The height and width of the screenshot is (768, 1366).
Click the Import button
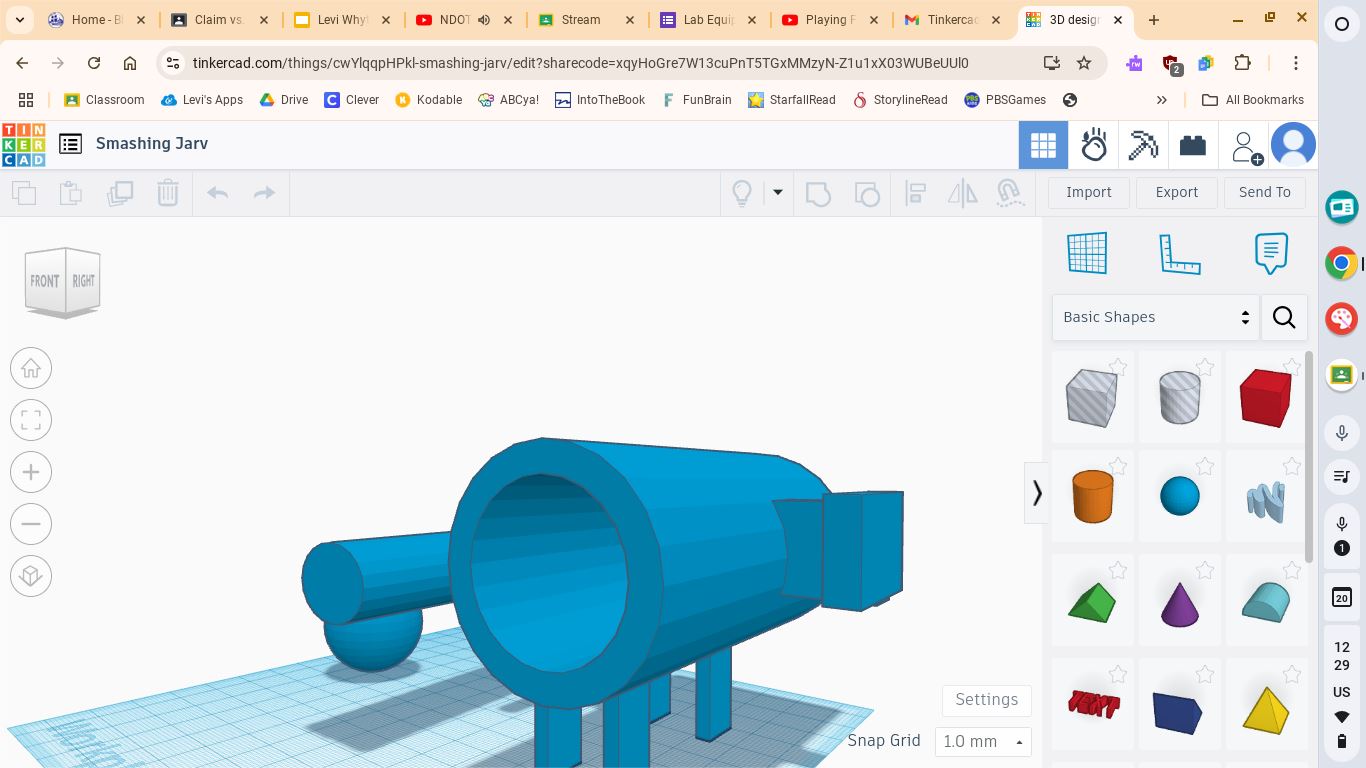point(1088,192)
